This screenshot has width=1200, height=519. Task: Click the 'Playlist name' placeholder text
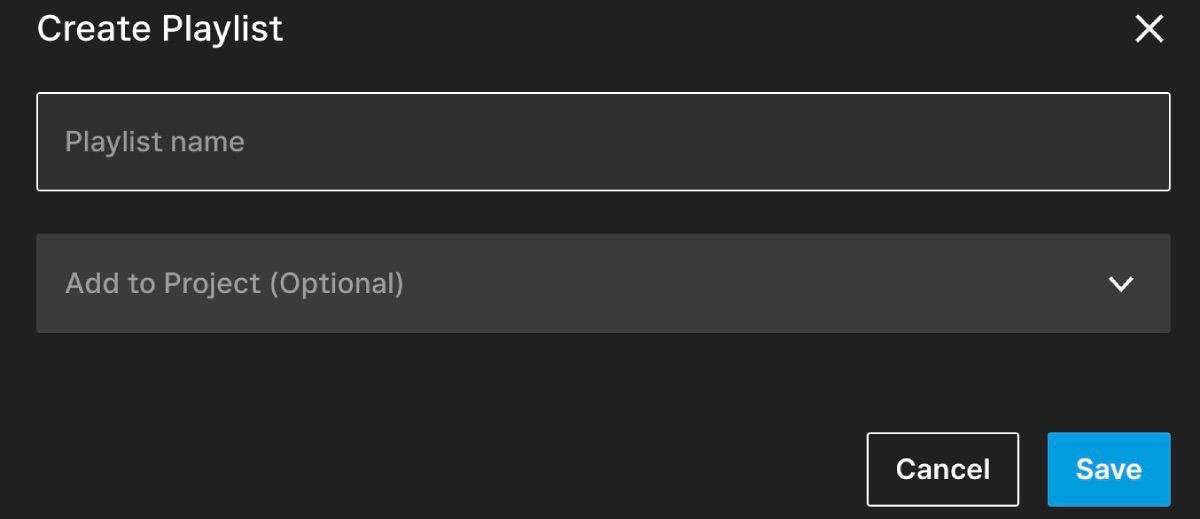(x=155, y=142)
